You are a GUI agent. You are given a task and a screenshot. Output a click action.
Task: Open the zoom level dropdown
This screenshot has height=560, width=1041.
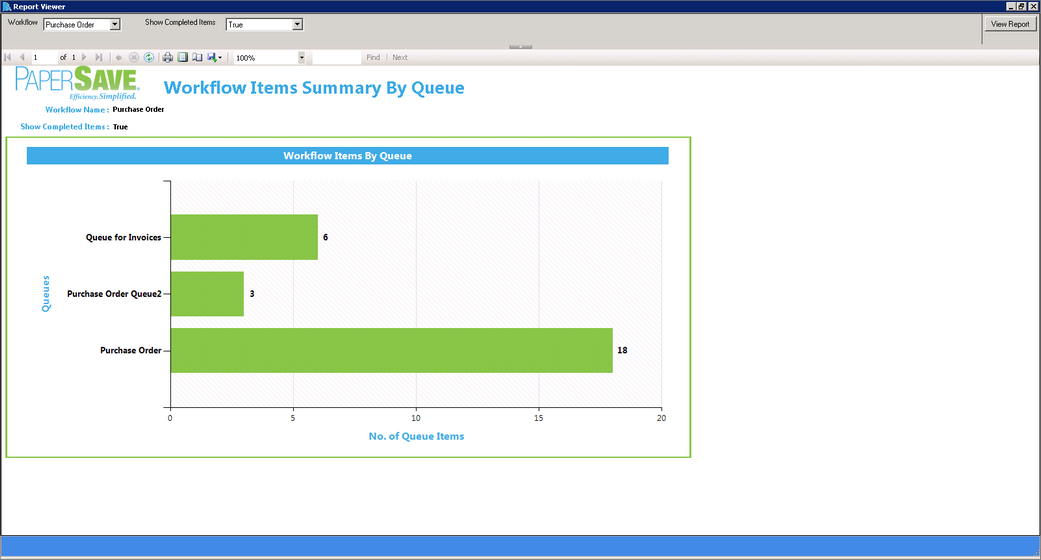tap(301, 58)
